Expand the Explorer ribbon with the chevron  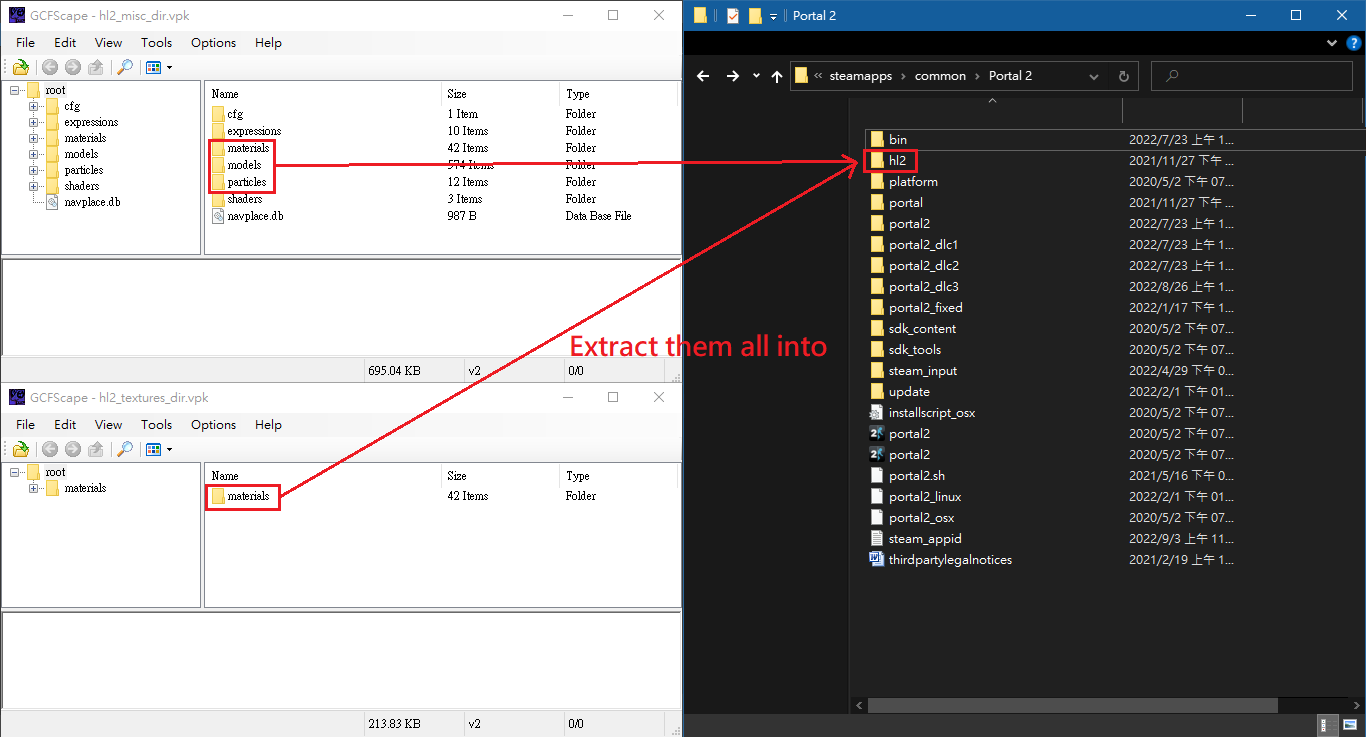coord(1331,43)
